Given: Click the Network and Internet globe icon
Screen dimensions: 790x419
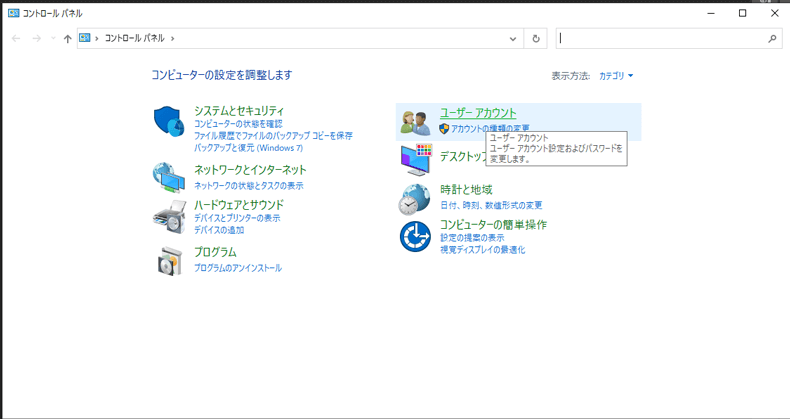Looking at the screenshot, I should click(x=168, y=177).
